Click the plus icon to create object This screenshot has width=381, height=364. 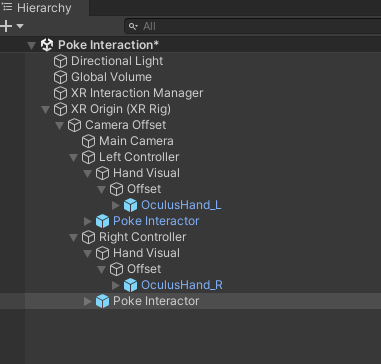[x=6, y=26]
